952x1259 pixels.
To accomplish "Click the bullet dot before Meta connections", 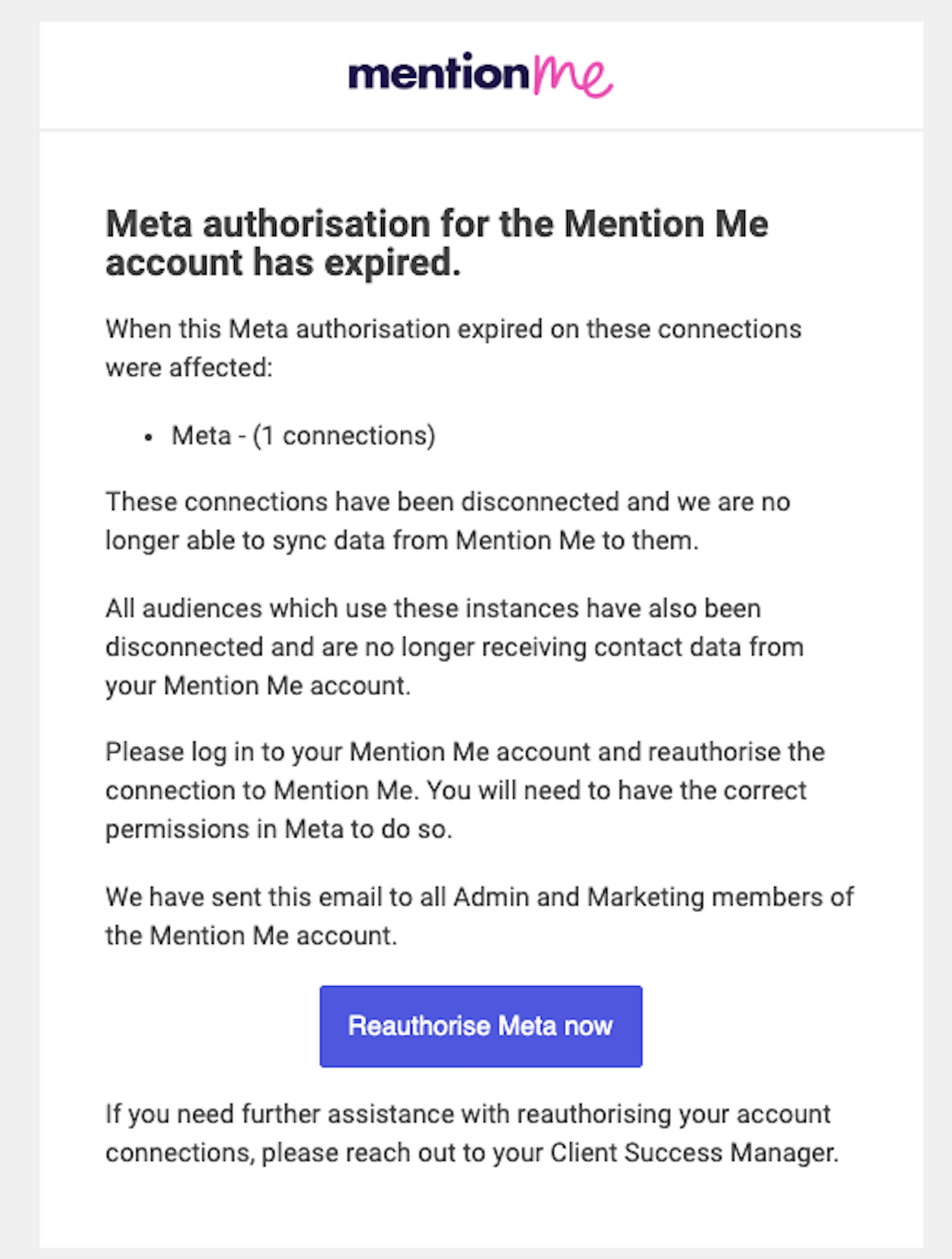I will click(148, 438).
